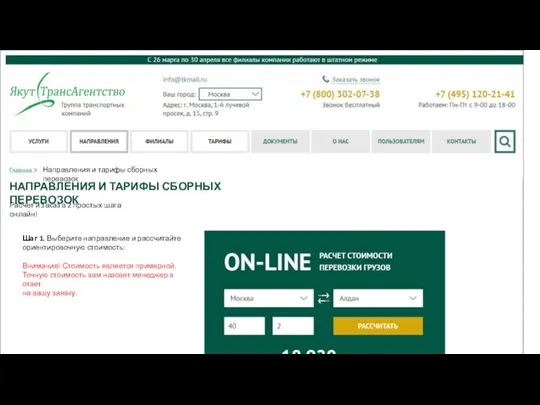
Task: Click the weight field containing 40
Action: click(244, 326)
